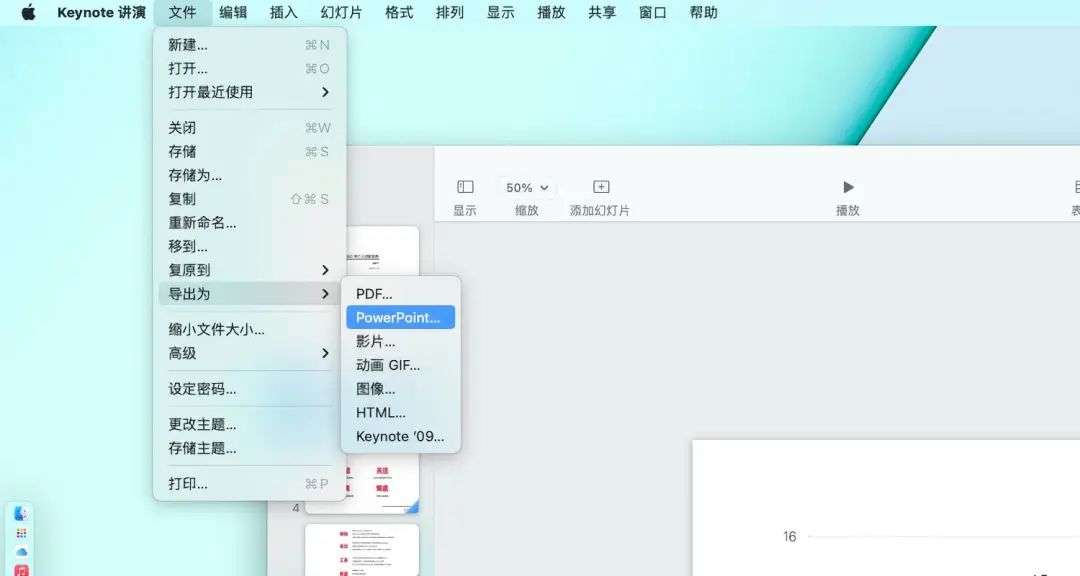The height and width of the screenshot is (576, 1080).
Task: Expand 打开最近使用 submenu
Action: (x=249, y=92)
